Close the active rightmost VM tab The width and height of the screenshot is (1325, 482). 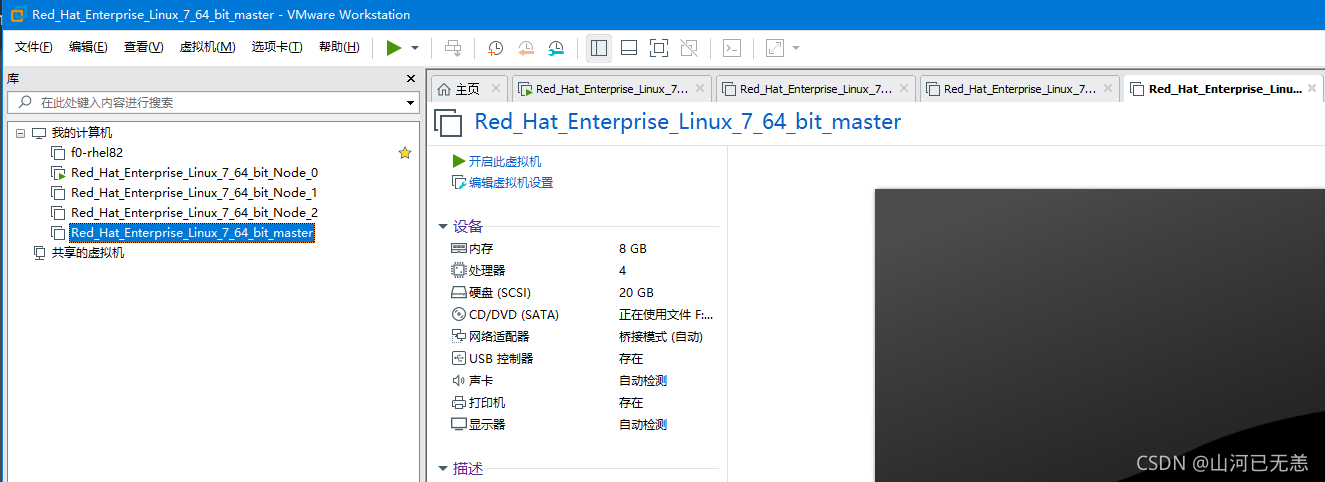point(1312,89)
